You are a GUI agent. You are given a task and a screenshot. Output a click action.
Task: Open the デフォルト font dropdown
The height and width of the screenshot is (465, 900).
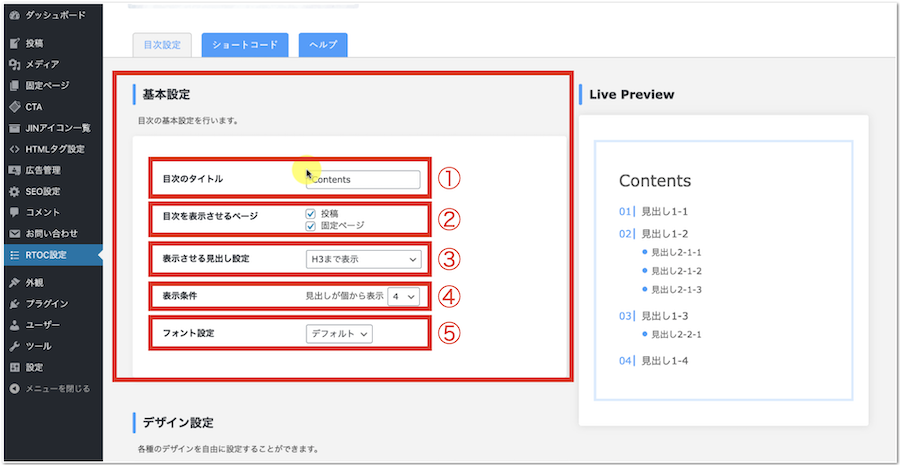339,334
